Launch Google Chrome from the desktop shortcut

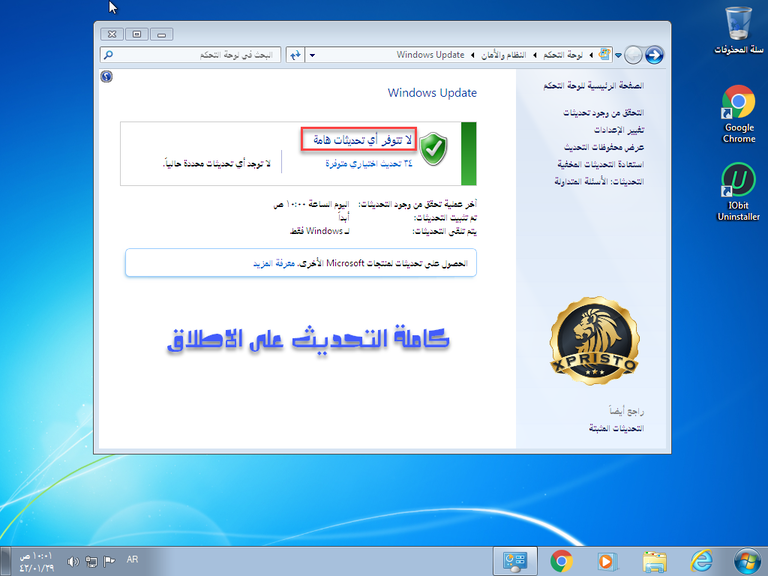tap(739, 114)
